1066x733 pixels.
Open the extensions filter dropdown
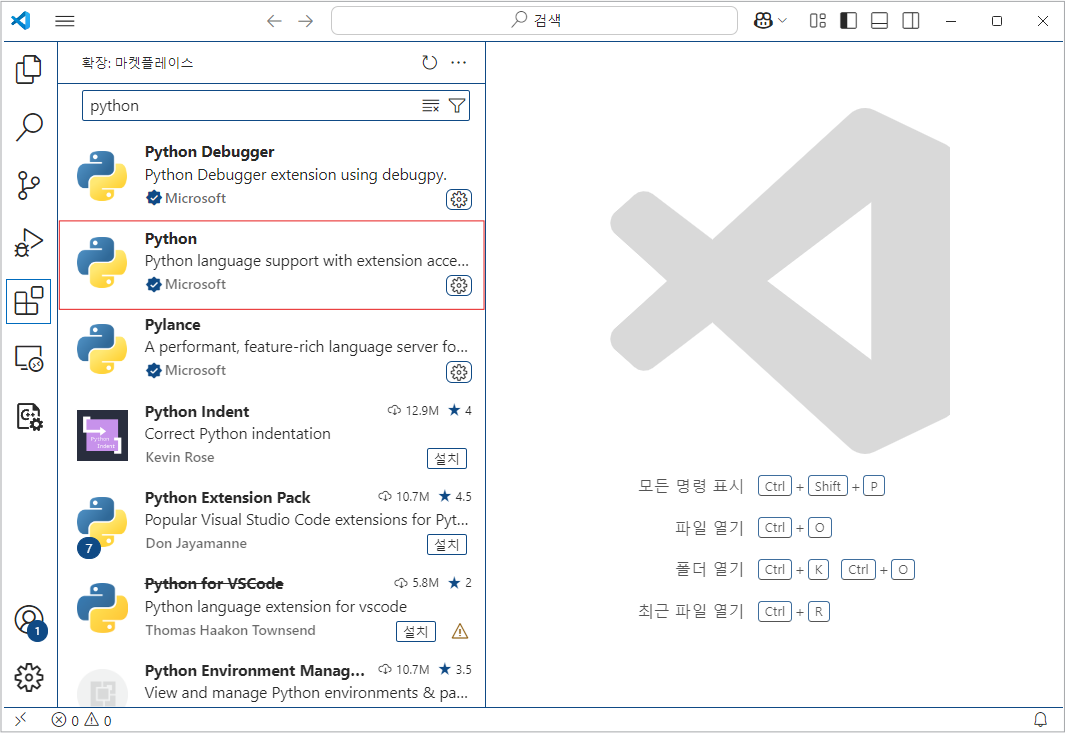click(x=457, y=106)
